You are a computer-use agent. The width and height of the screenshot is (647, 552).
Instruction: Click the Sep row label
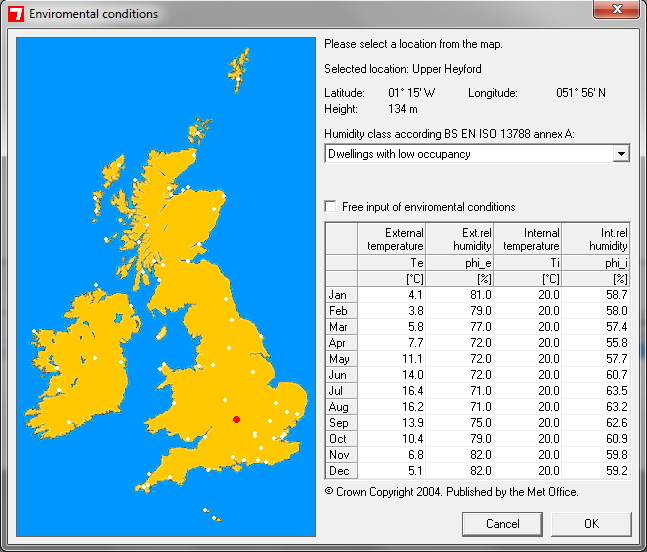pos(341,423)
